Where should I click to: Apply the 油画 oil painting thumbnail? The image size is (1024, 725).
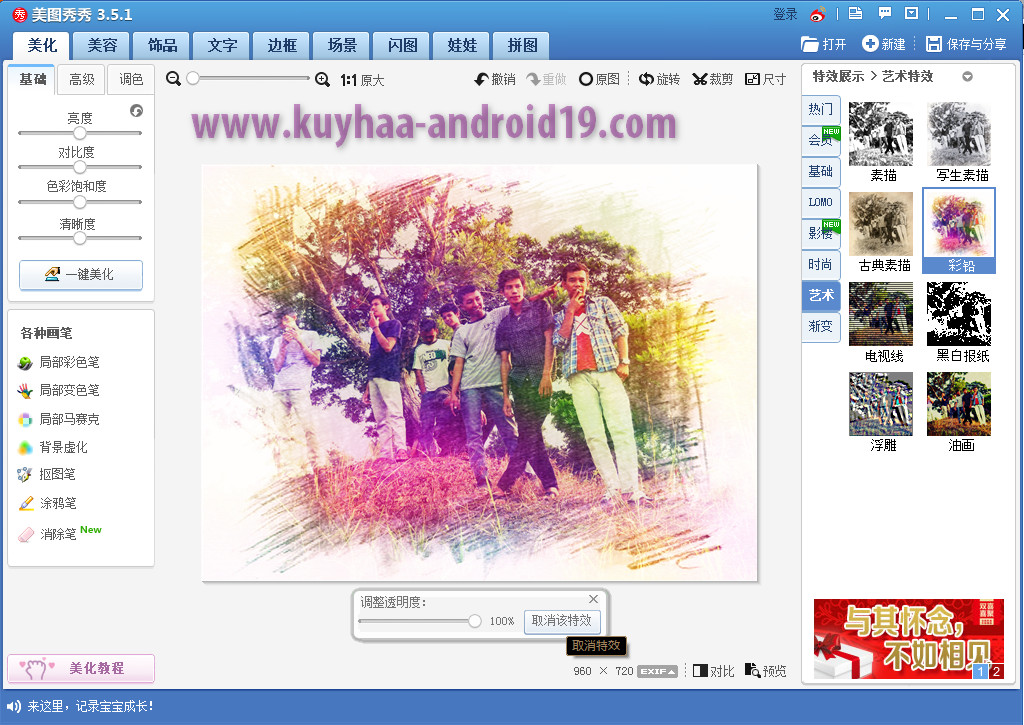(959, 404)
